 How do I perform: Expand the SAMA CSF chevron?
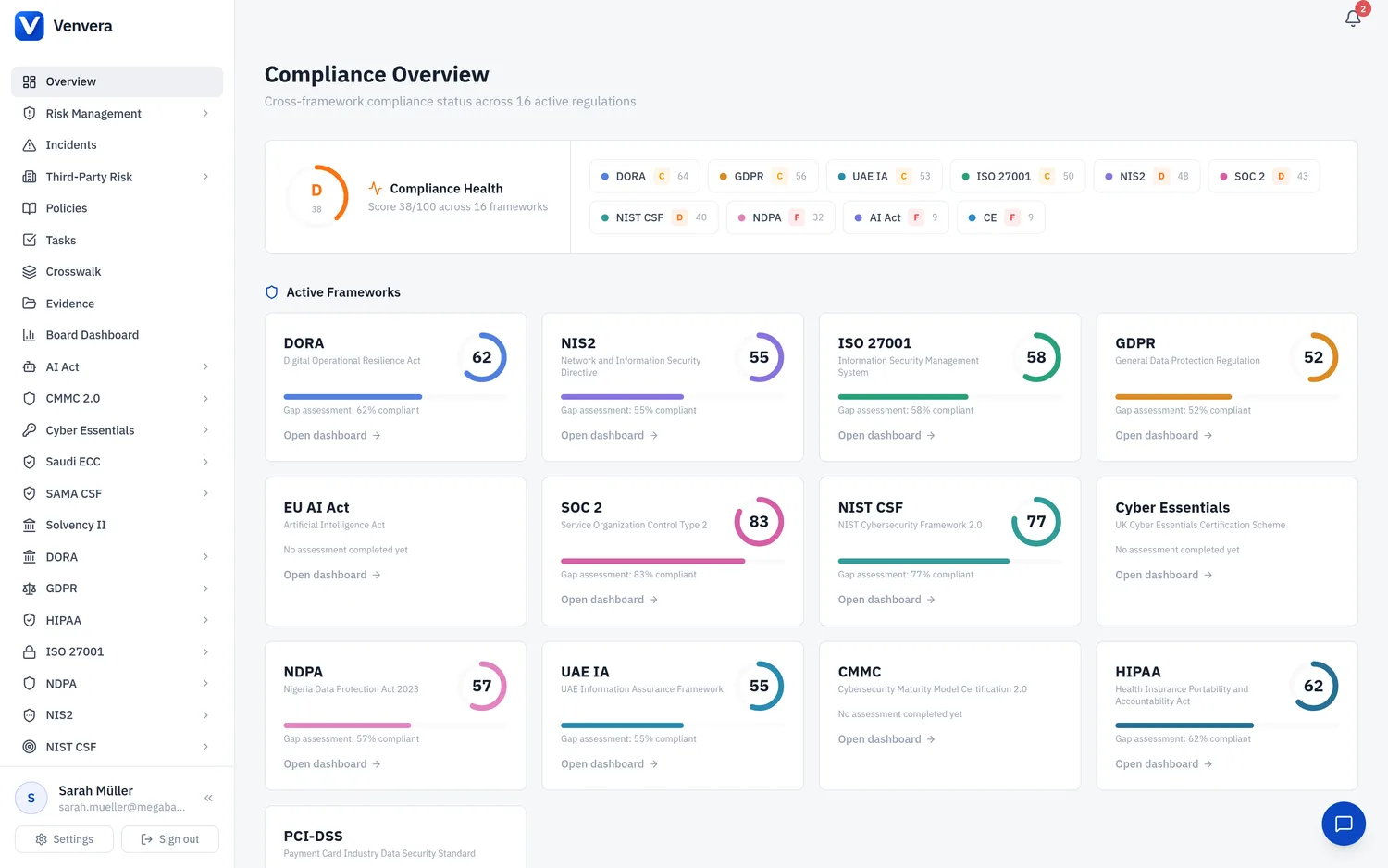pyautogui.click(x=205, y=493)
